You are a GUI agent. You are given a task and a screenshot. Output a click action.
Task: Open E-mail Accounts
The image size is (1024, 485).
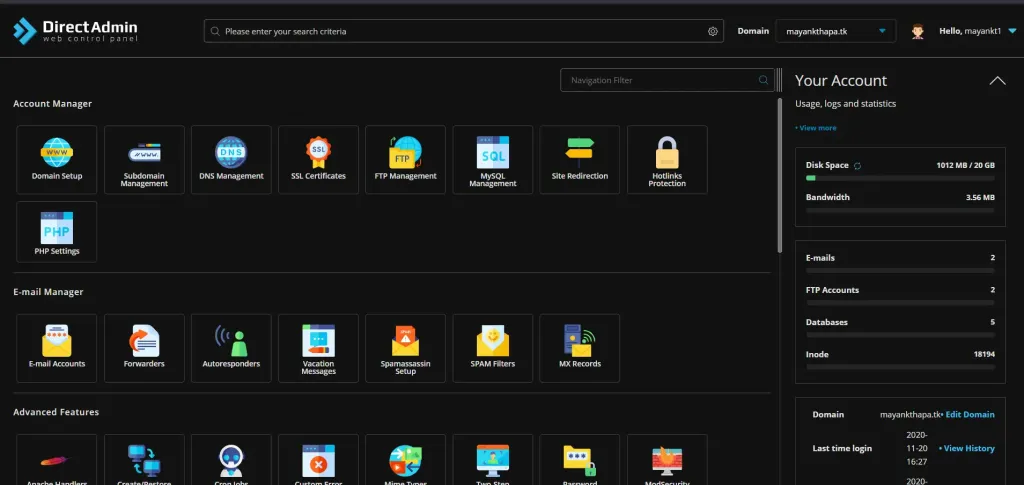coord(57,348)
